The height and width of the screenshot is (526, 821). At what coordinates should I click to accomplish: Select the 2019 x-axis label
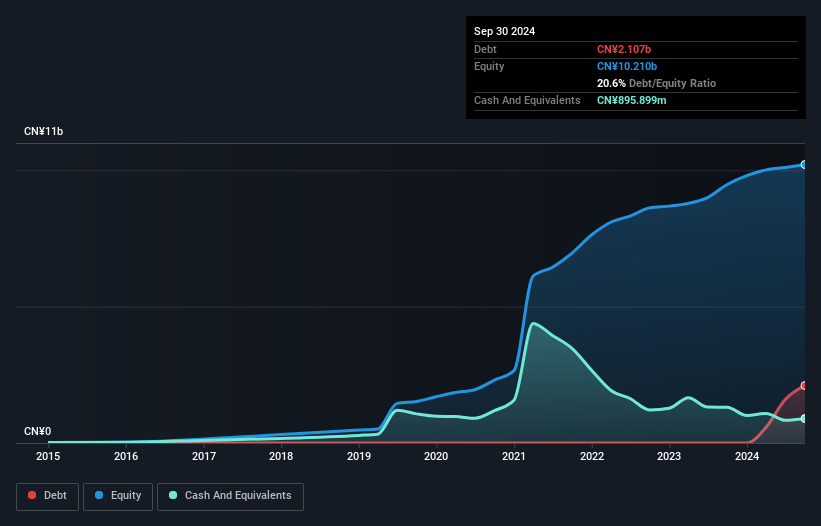[x=359, y=456]
